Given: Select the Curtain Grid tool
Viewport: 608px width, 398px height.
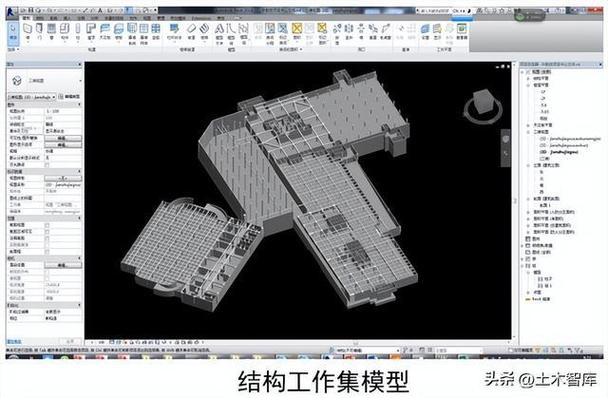Looking at the screenshot, I should tap(144, 33).
